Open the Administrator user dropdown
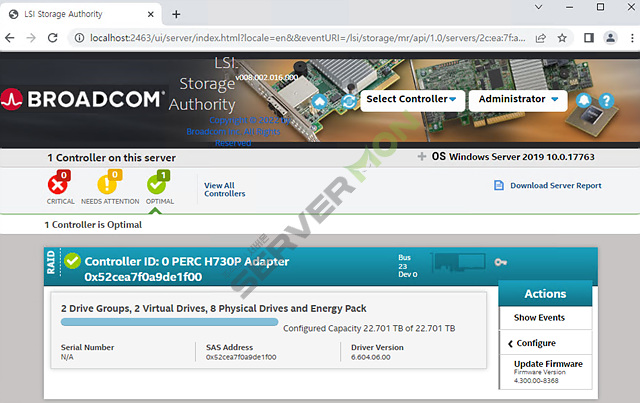The image size is (640, 403). 518,100
